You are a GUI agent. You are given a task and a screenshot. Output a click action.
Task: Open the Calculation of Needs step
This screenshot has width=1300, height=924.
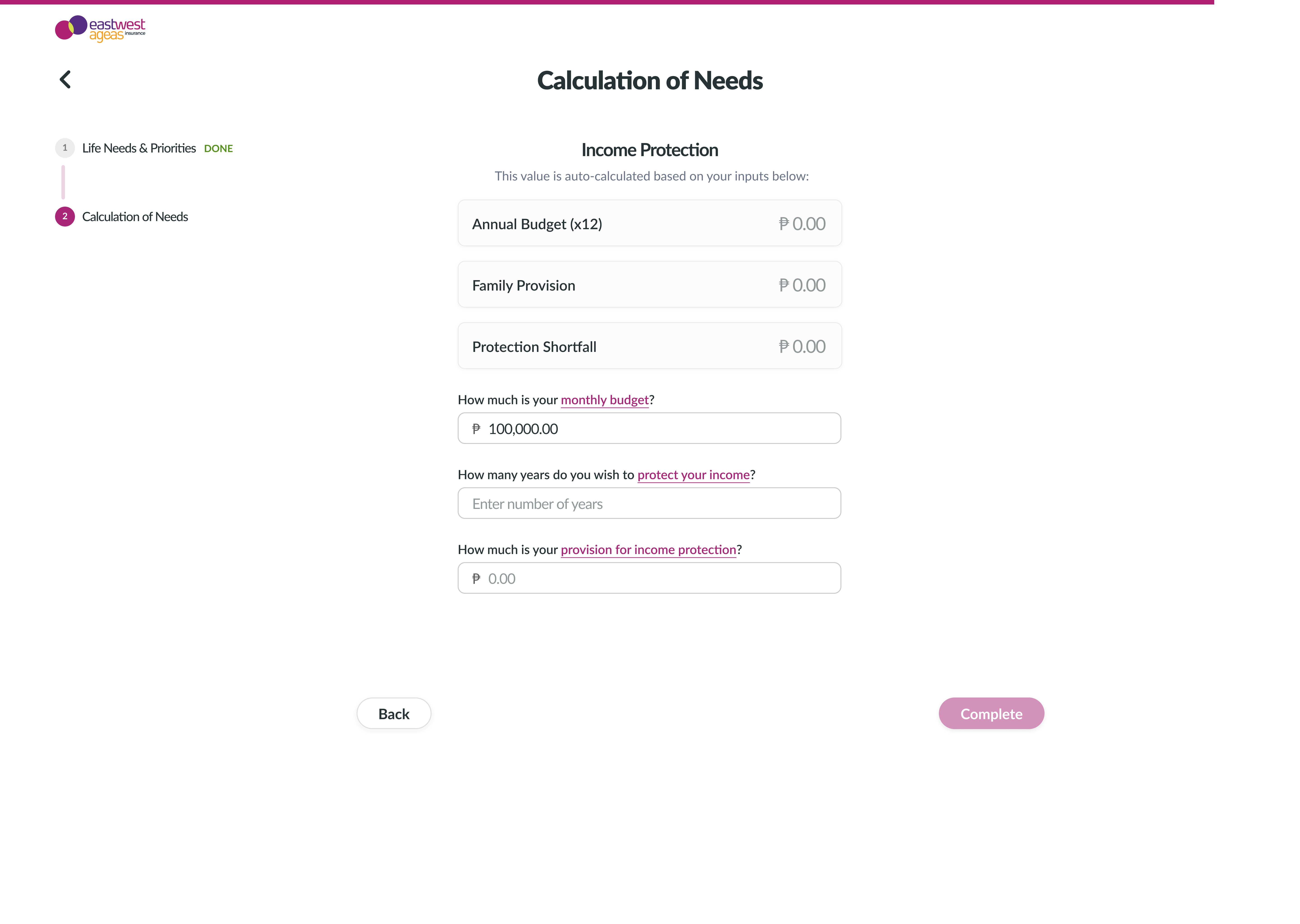click(x=135, y=217)
